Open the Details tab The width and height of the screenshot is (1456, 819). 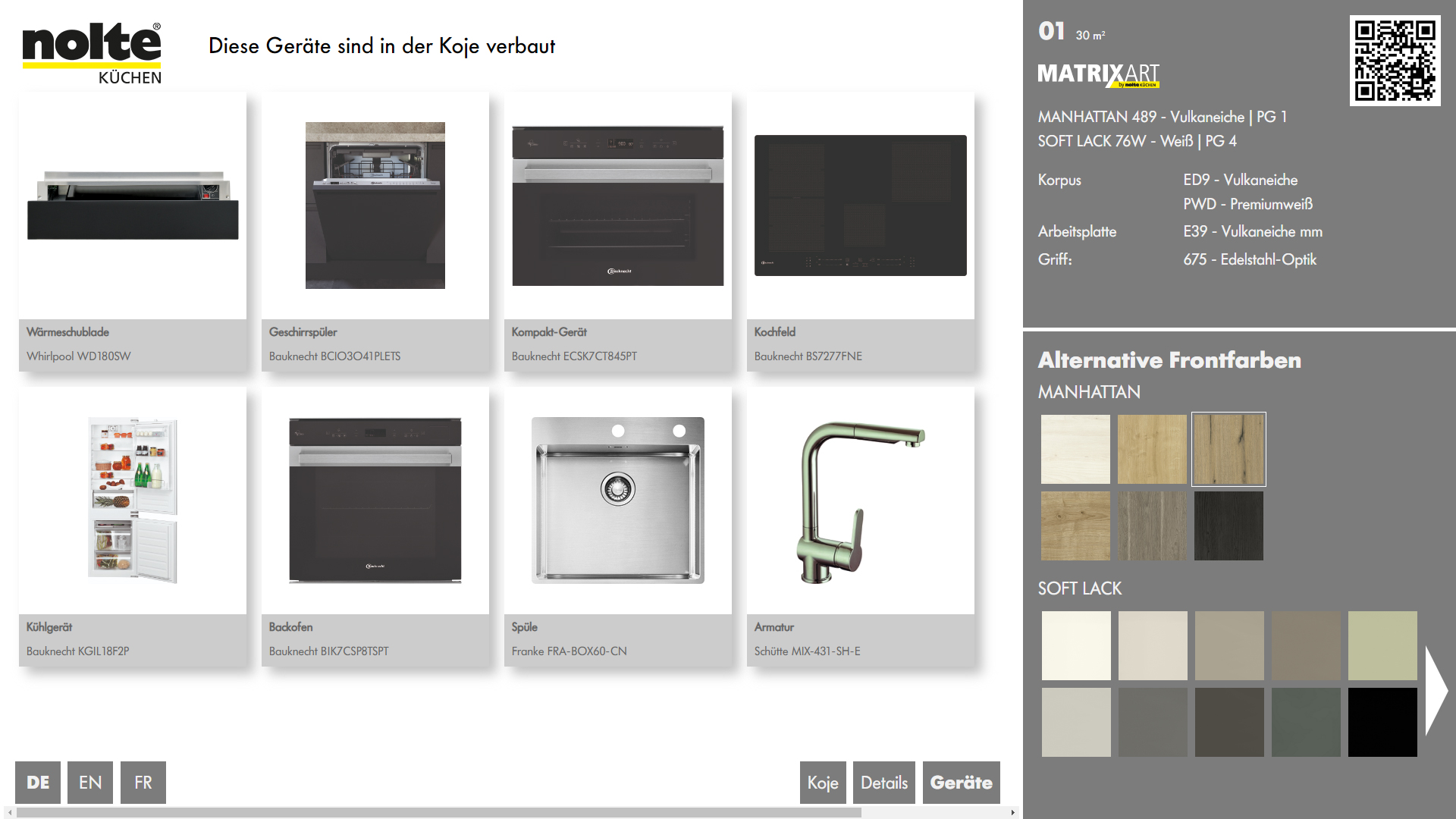(x=883, y=783)
